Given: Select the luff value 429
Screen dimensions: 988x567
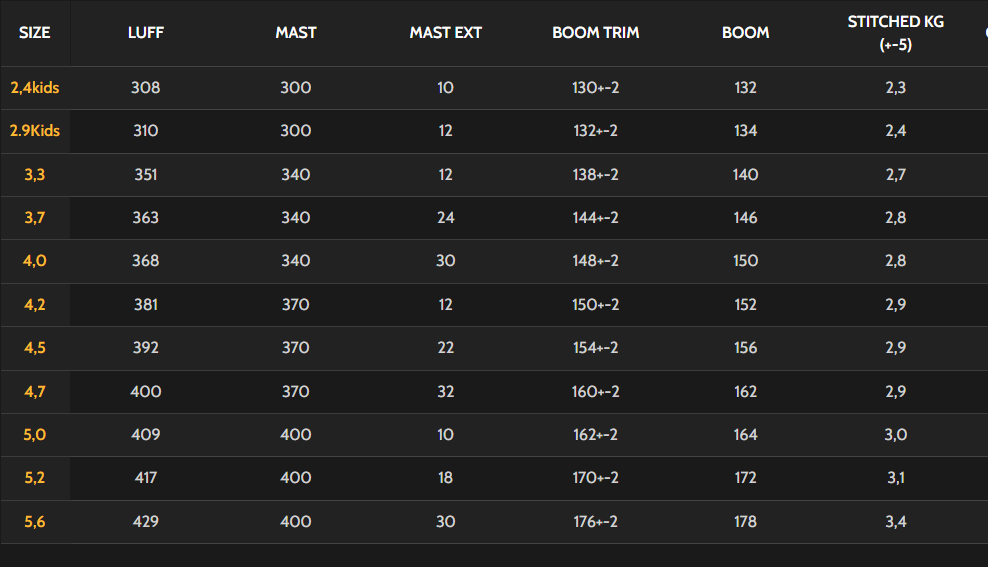Looking at the screenshot, I should (146, 521).
